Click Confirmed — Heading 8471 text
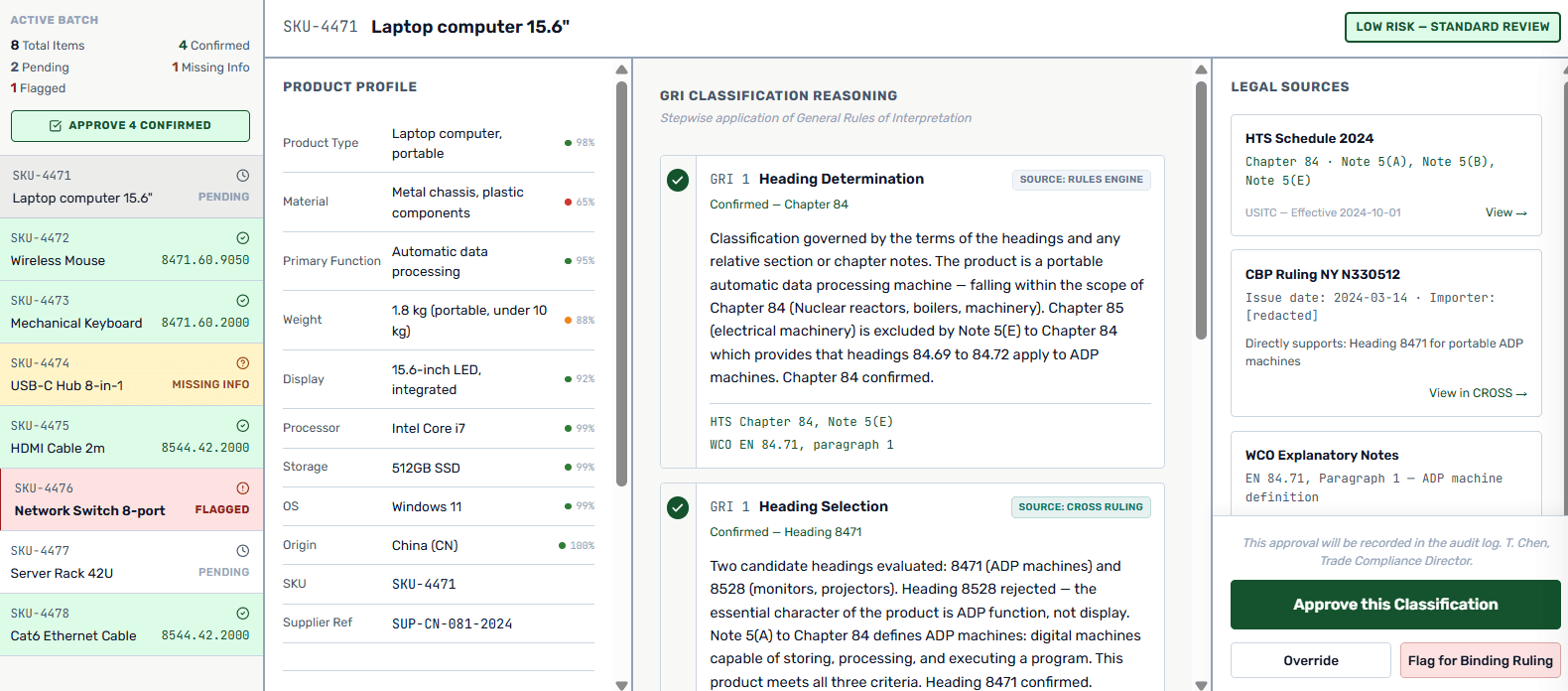Screen dimensions: 1568x691 [x=785, y=532]
